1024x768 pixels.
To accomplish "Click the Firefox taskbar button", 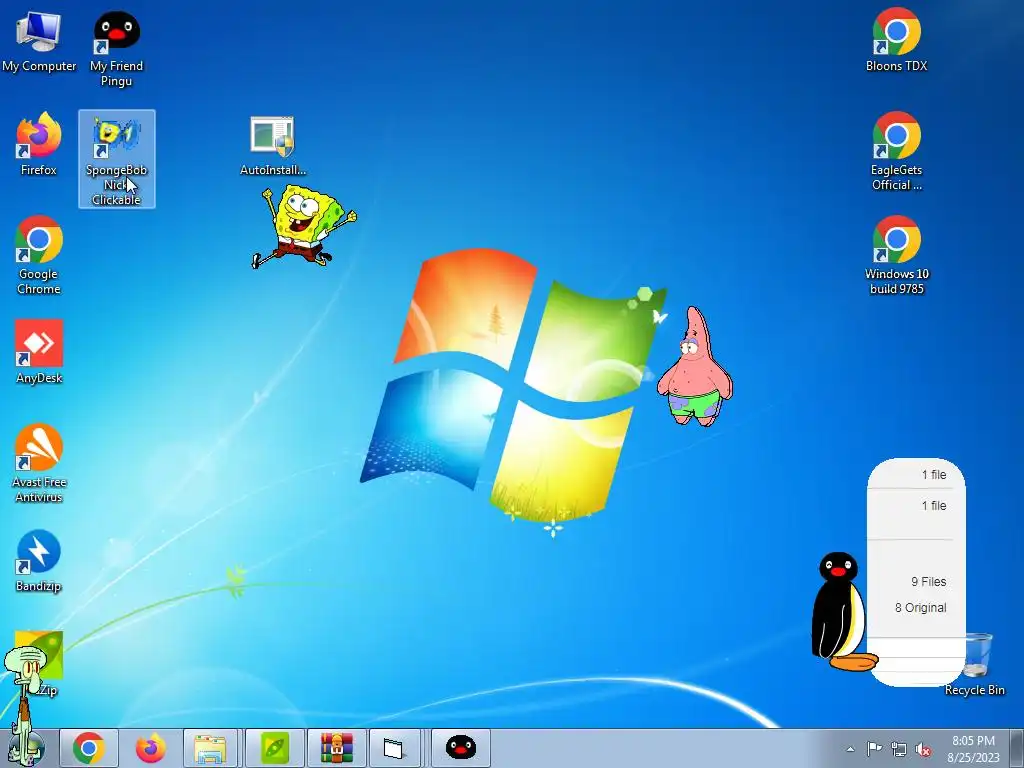I will coord(150,748).
